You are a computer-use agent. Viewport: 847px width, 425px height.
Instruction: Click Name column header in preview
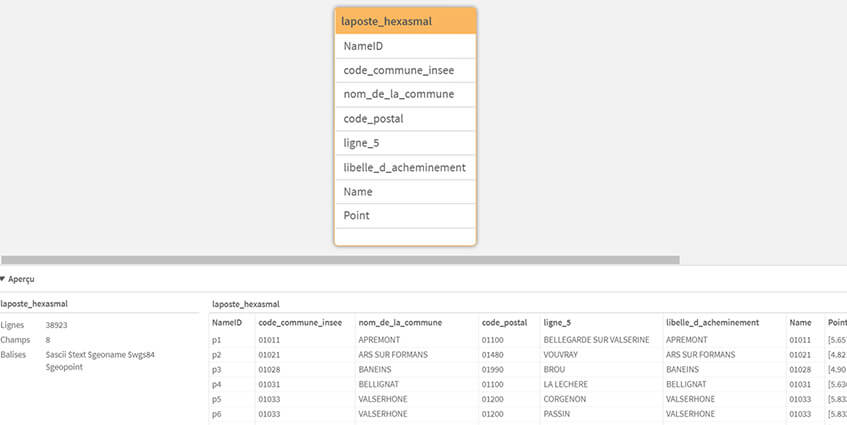pos(800,322)
